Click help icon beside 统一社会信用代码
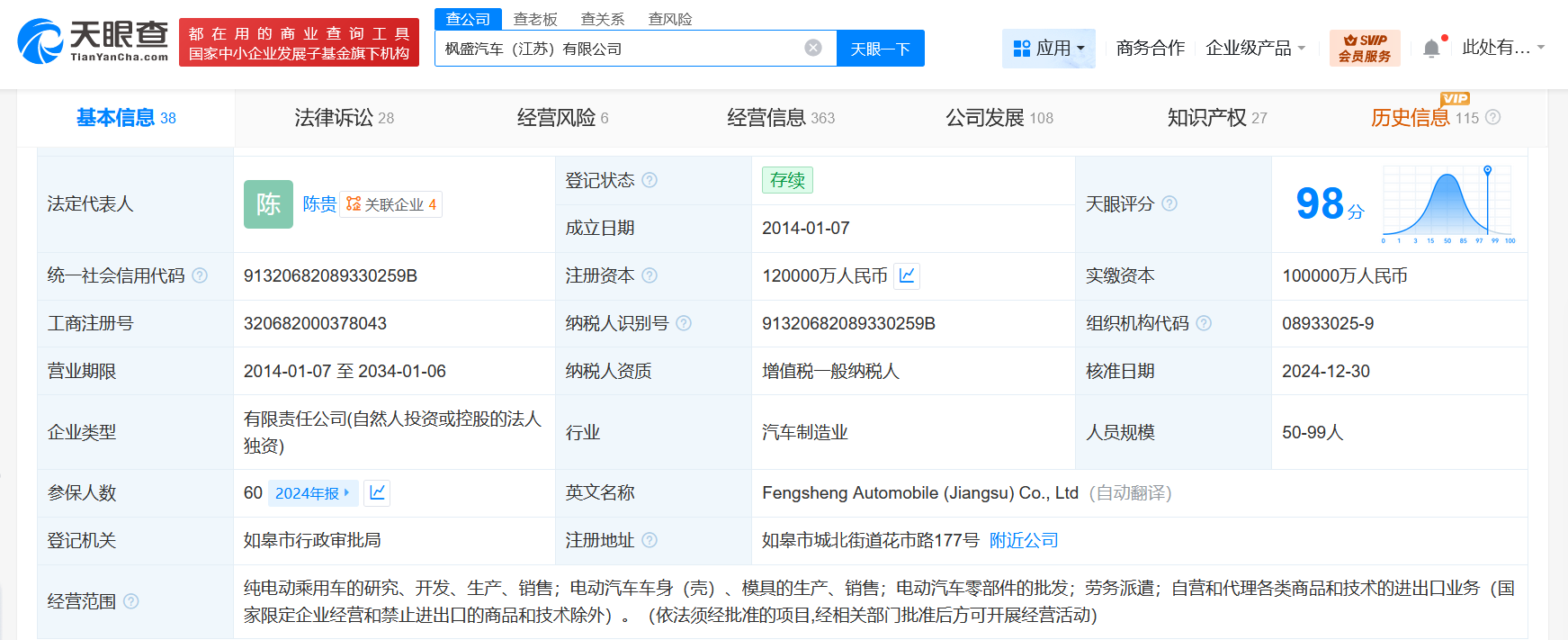This screenshot has width=1568, height=640. (x=200, y=275)
